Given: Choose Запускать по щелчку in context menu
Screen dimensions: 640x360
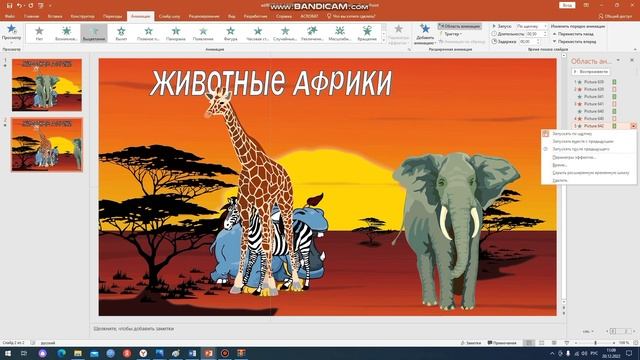Looking at the screenshot, I should pos(588,134).
